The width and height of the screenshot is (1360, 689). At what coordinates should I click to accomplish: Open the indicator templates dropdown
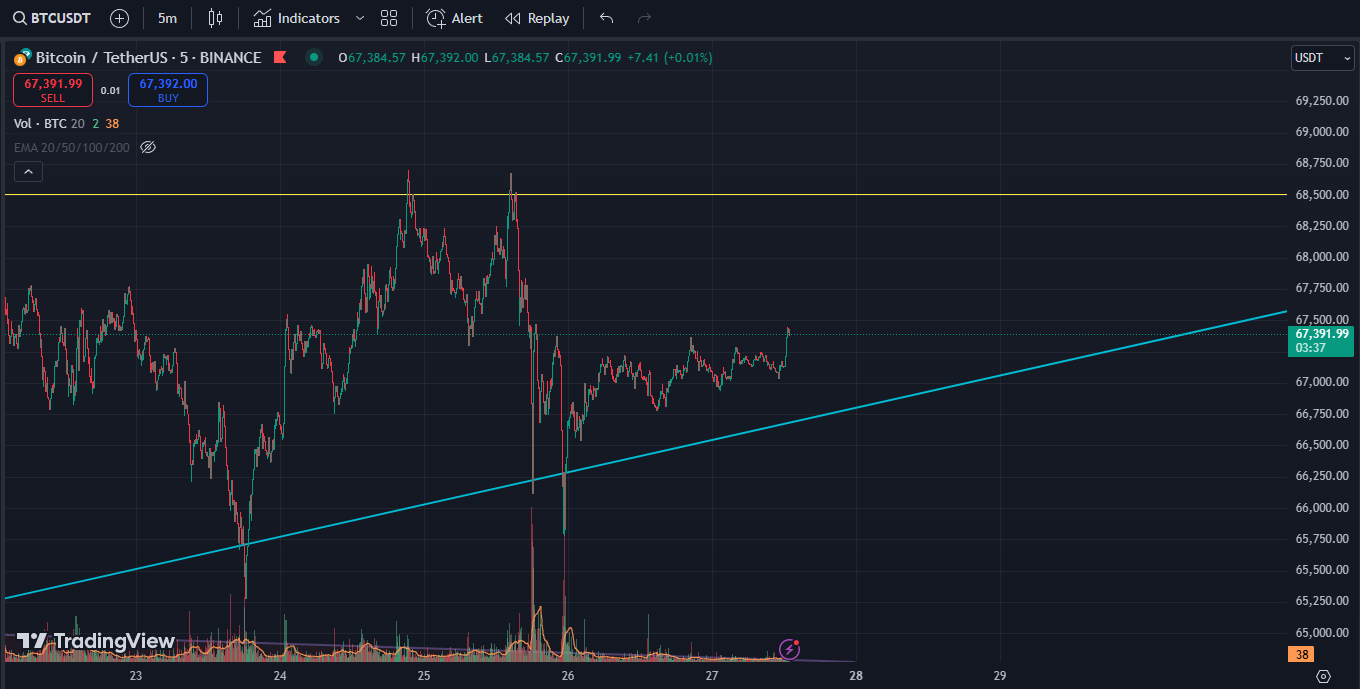coord(360,17)
